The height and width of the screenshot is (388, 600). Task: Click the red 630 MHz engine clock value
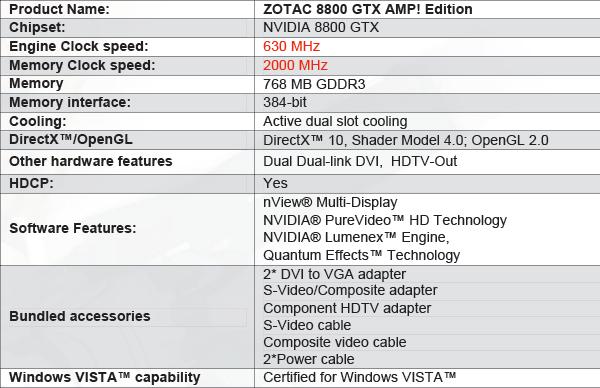coord(291,46)
